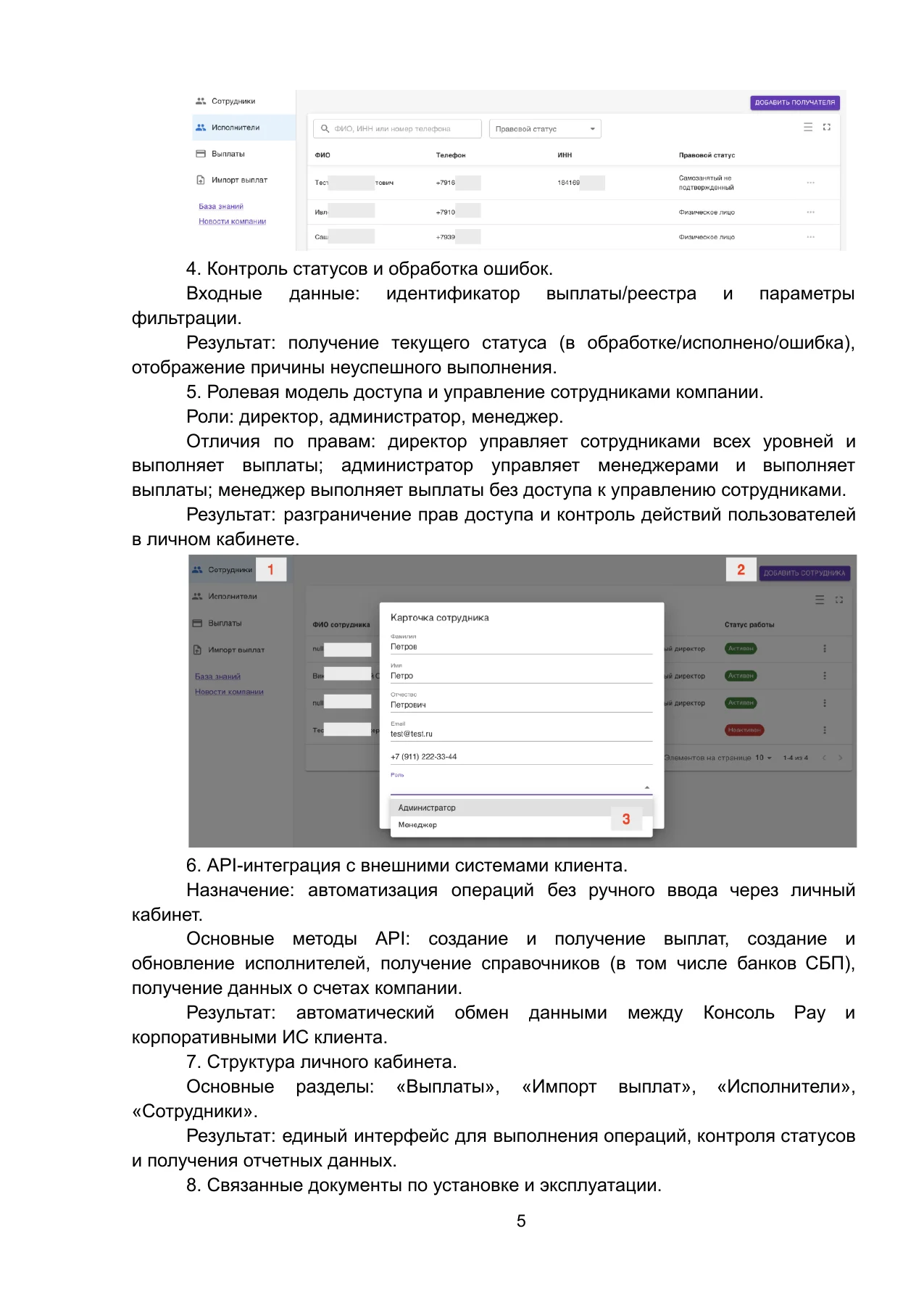The height and width of the screenshot is (1305, 924).
Task: Toggle fullscreen icon above the recipients table
Action: (x=827, y=128)
